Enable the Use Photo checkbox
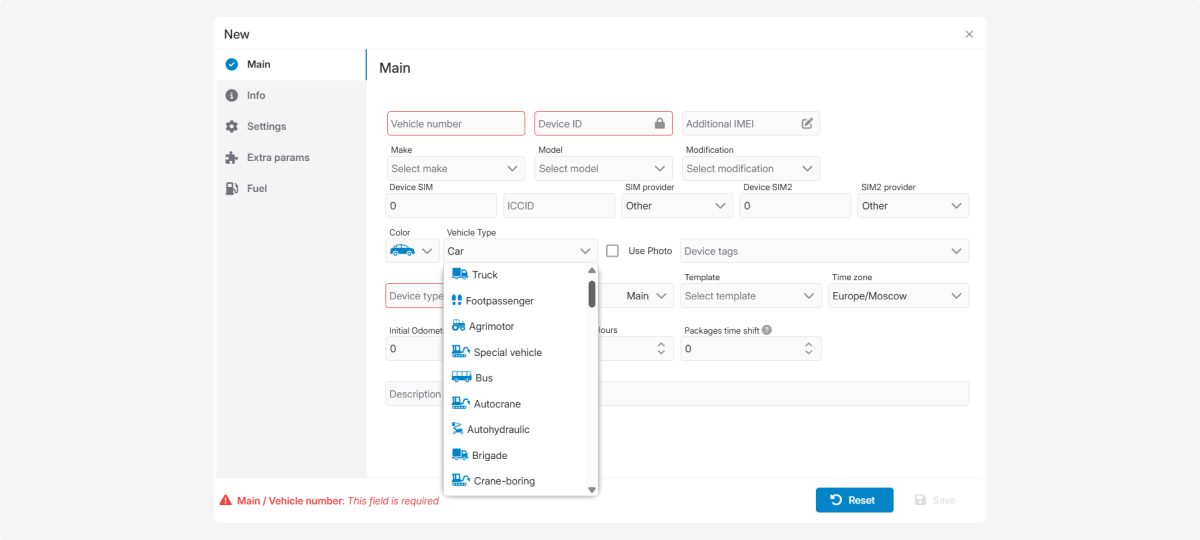The width and height of the screenshot is (1200, 540). click(613, 251)
